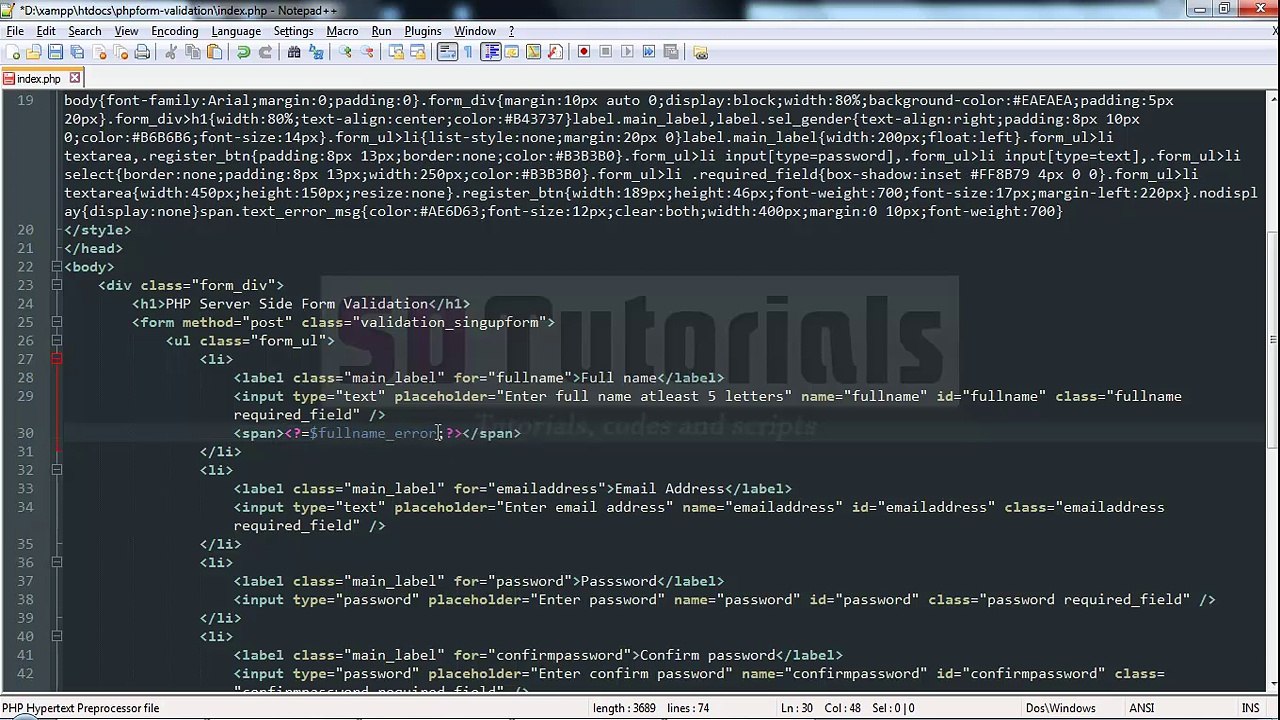Collapse ul form_ul fold at line 26
The width and height of the screenshot is (1280, 720).
(57, 341)
